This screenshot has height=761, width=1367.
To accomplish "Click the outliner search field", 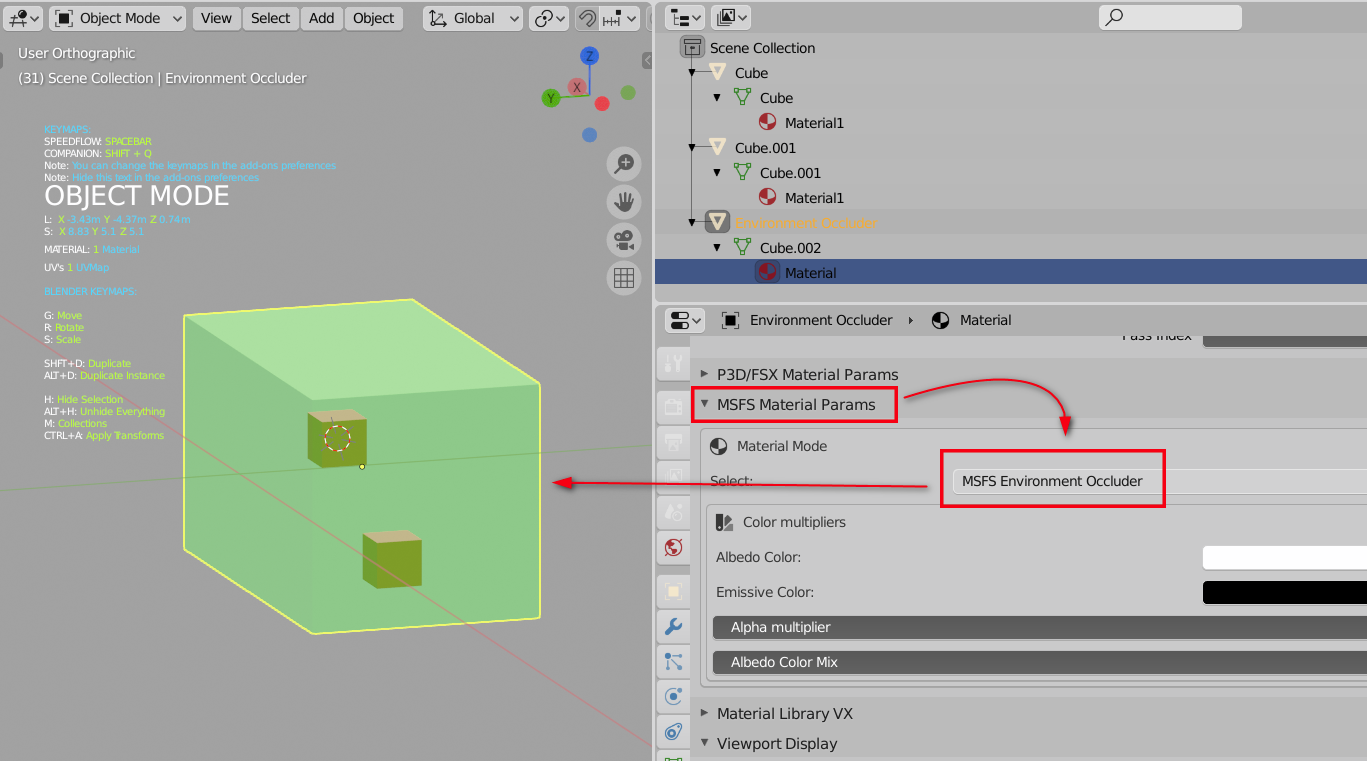I will click(x=1170, y=17).
